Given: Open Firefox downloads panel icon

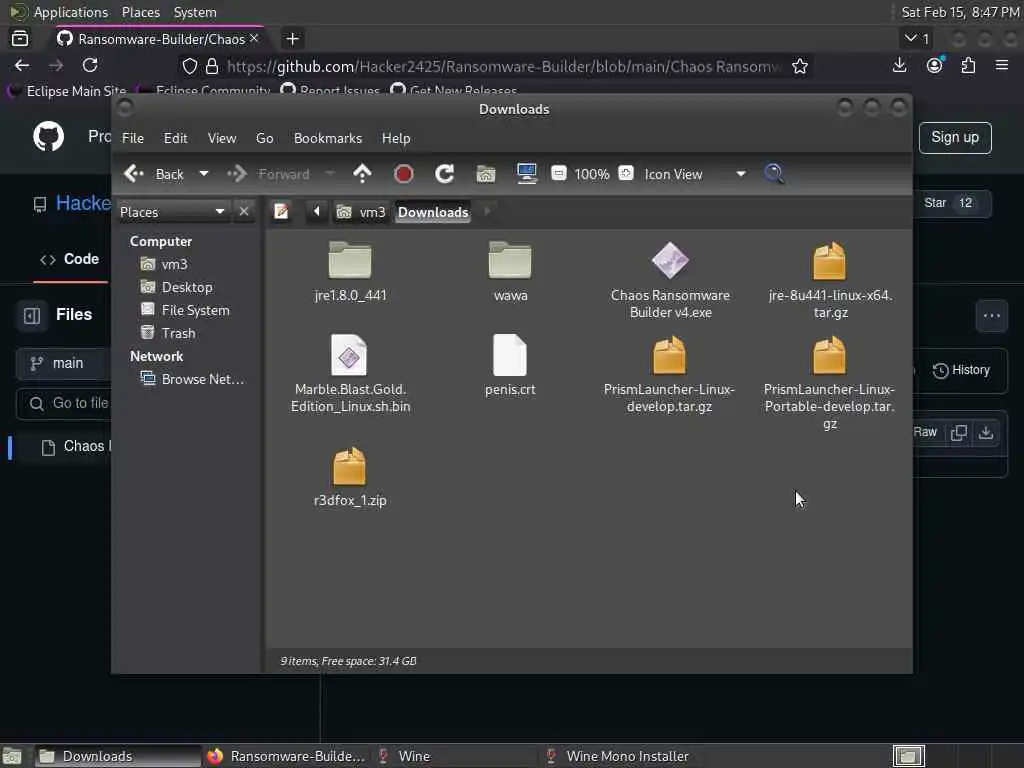Looking at the screenshot, I should 899,65.
